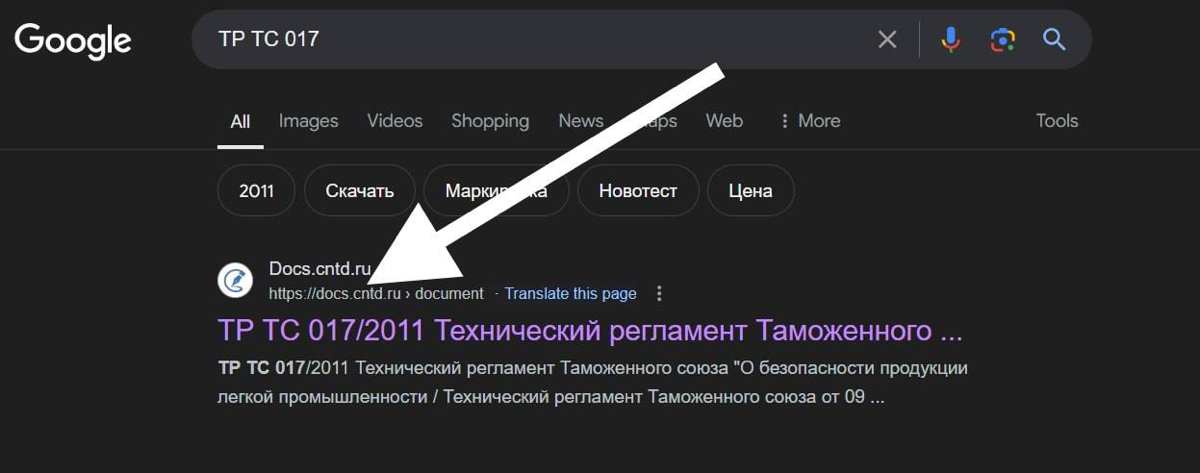Click the snippet text about легкой промышленности
Image resolution: width=1200 pixels, height=473 pixels.
coord(592,383)
